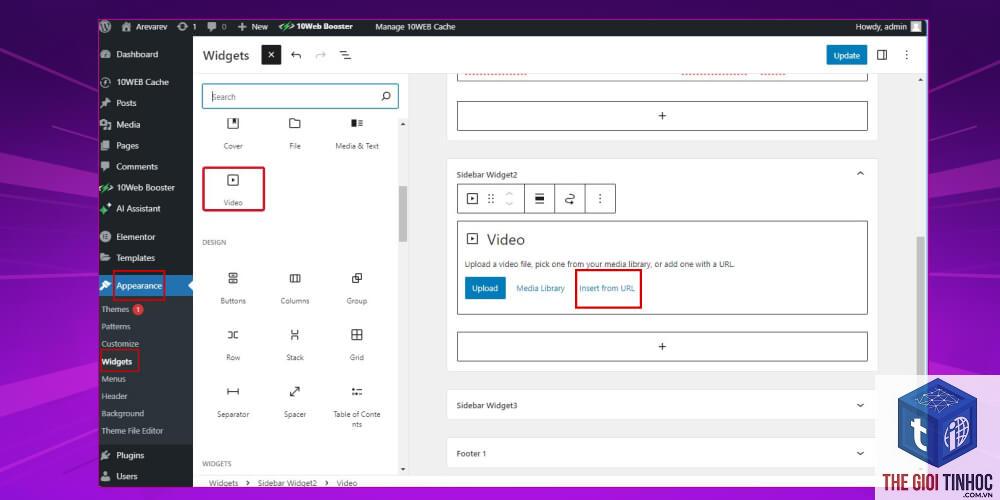Image resolution: width=1000 pixels, height=500 pixels.
Task: Click New in admin bar
Action: coord(253,27)
